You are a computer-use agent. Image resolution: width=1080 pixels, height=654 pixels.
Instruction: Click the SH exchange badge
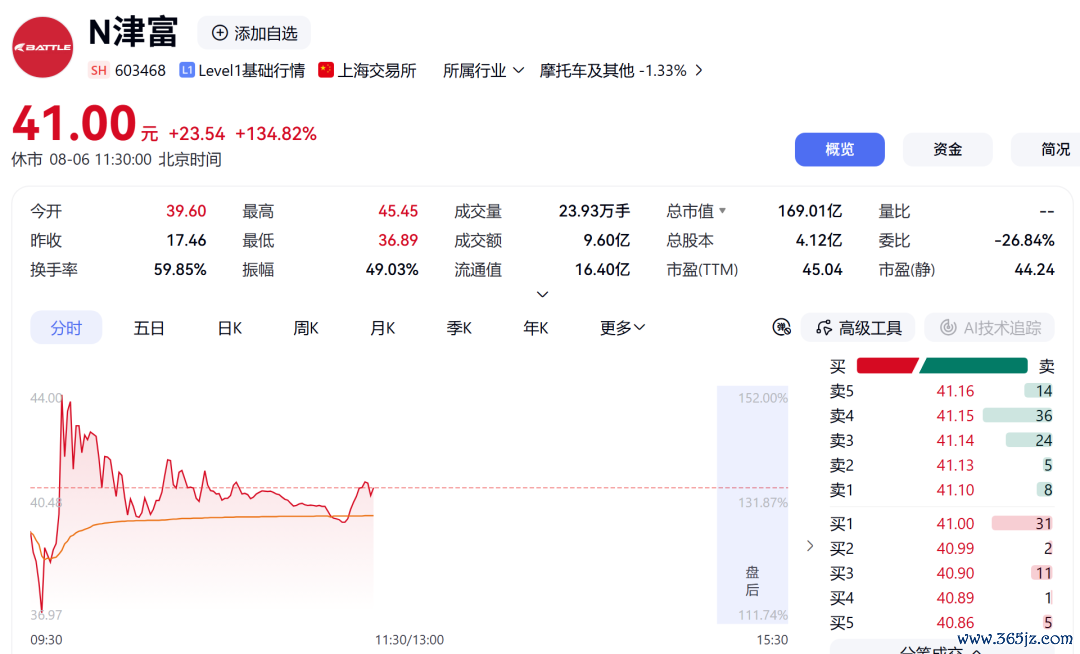pos(98,70)
